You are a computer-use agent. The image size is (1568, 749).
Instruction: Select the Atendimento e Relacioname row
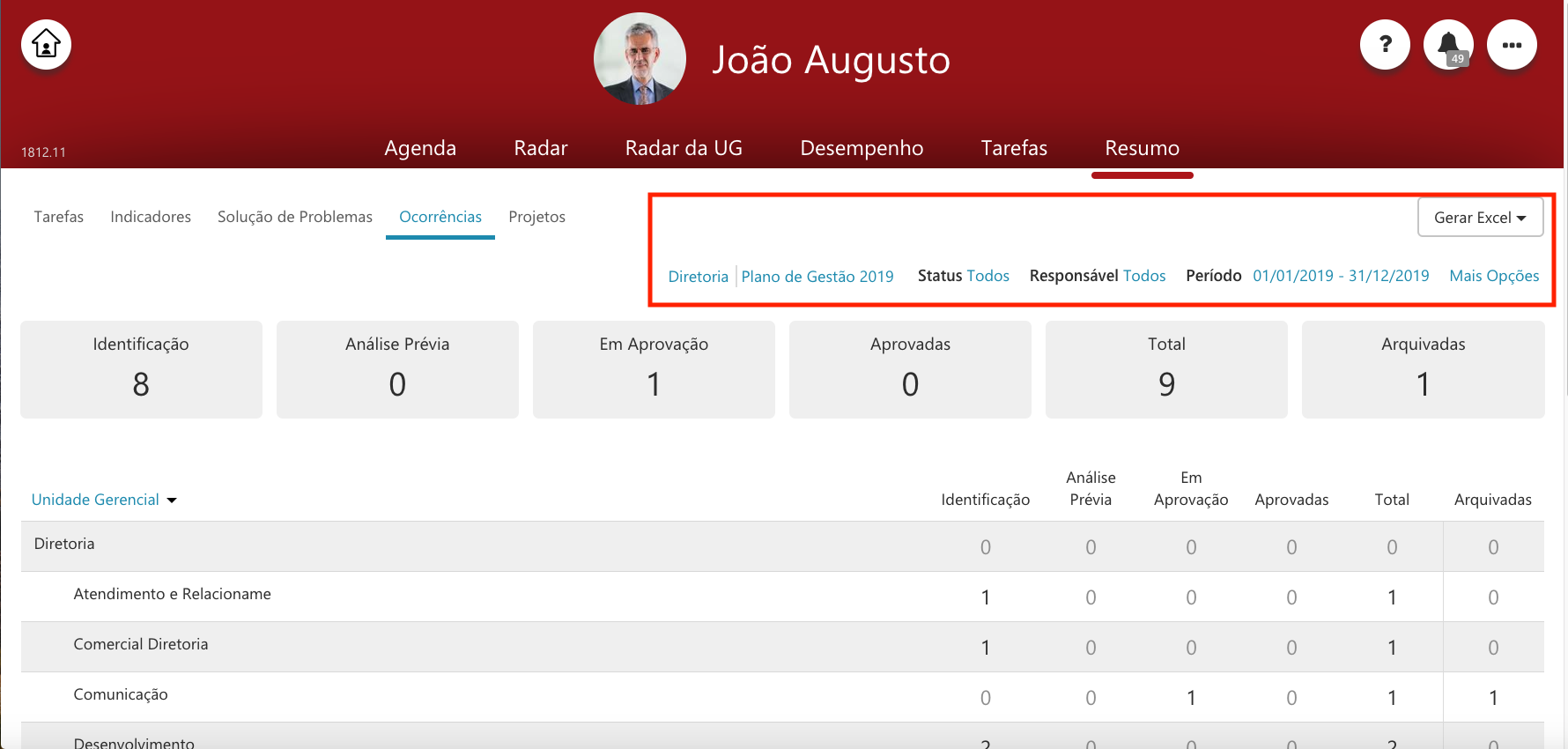(x=782, y=597)
